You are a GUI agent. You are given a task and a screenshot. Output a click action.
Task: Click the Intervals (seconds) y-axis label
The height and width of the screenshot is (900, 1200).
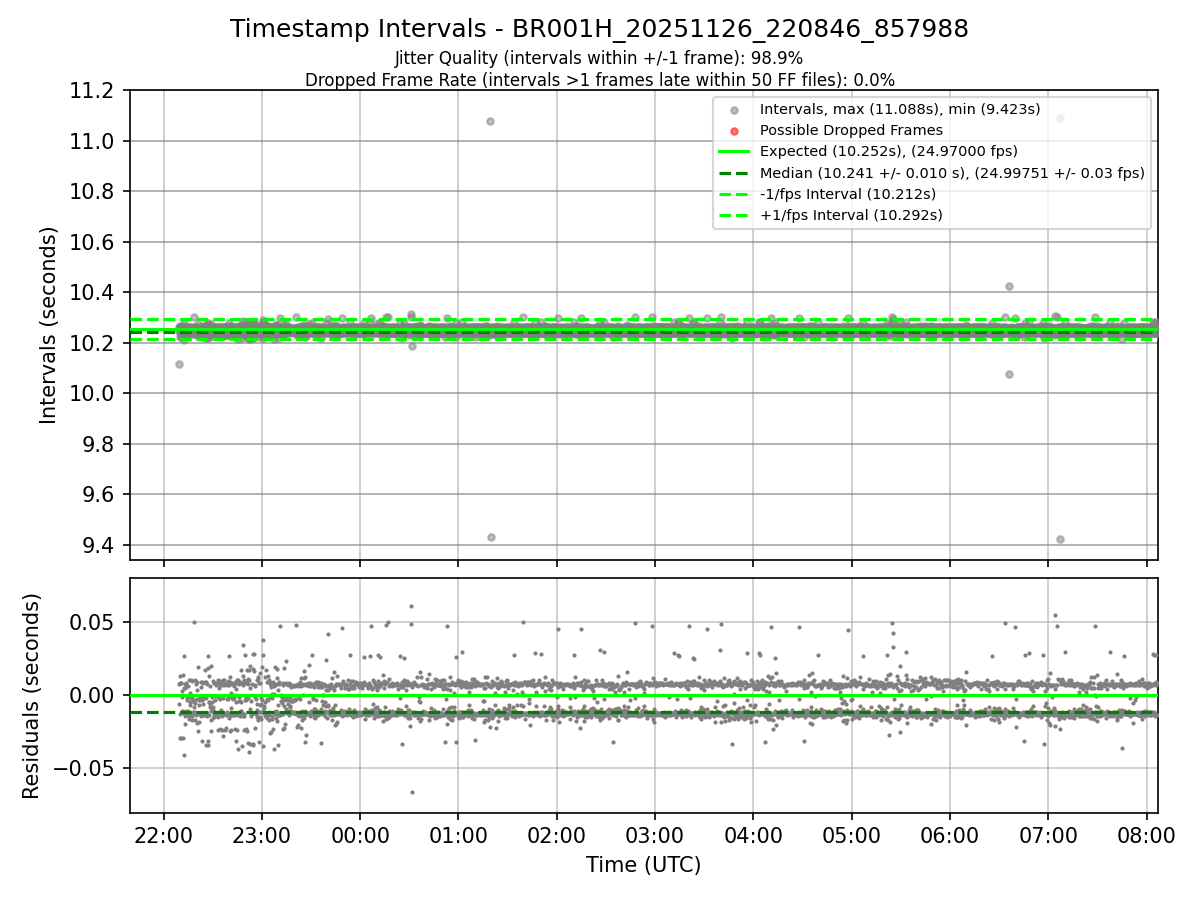click(x=49, y=325)
